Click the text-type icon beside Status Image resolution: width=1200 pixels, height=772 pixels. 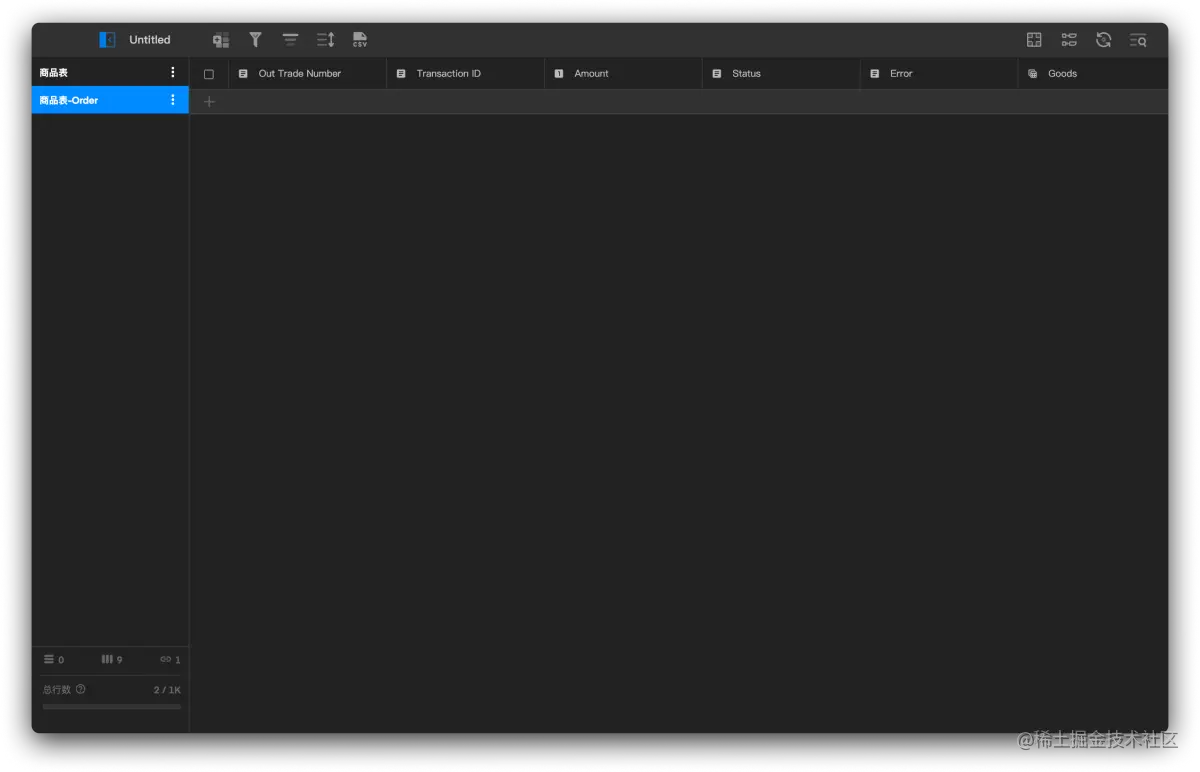717,74
